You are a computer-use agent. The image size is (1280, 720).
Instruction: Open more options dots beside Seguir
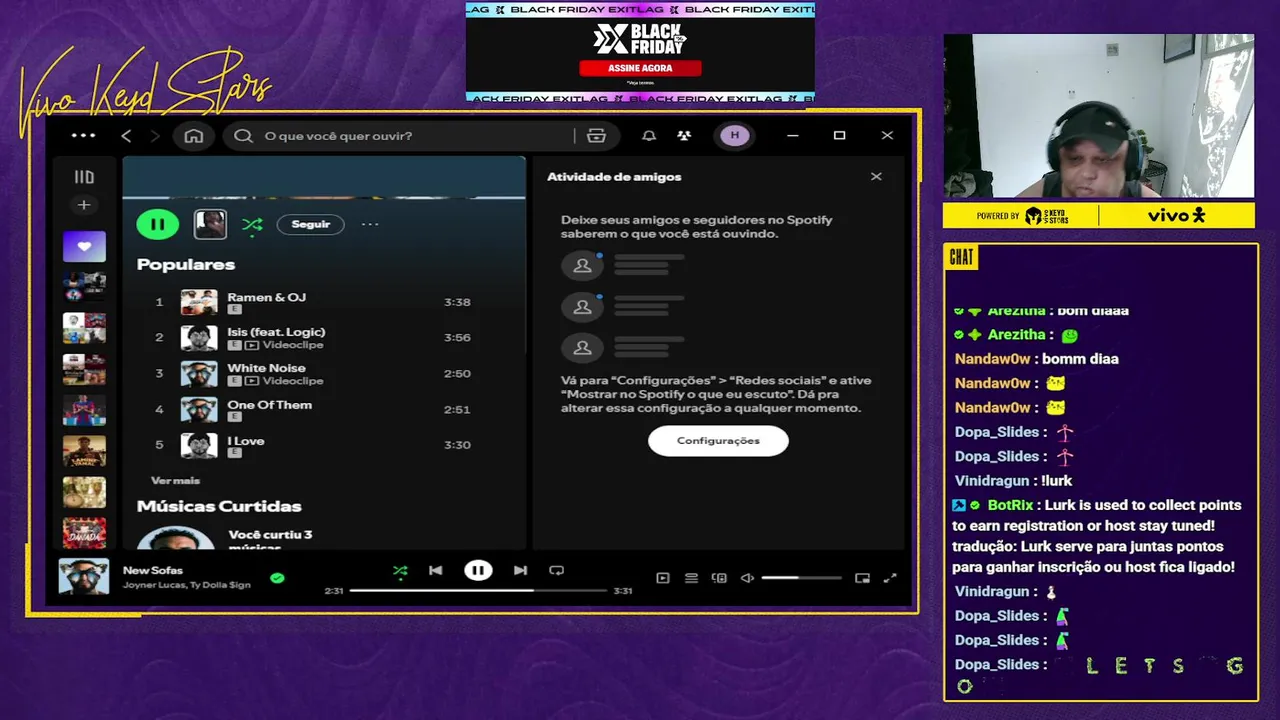point(370,224)
